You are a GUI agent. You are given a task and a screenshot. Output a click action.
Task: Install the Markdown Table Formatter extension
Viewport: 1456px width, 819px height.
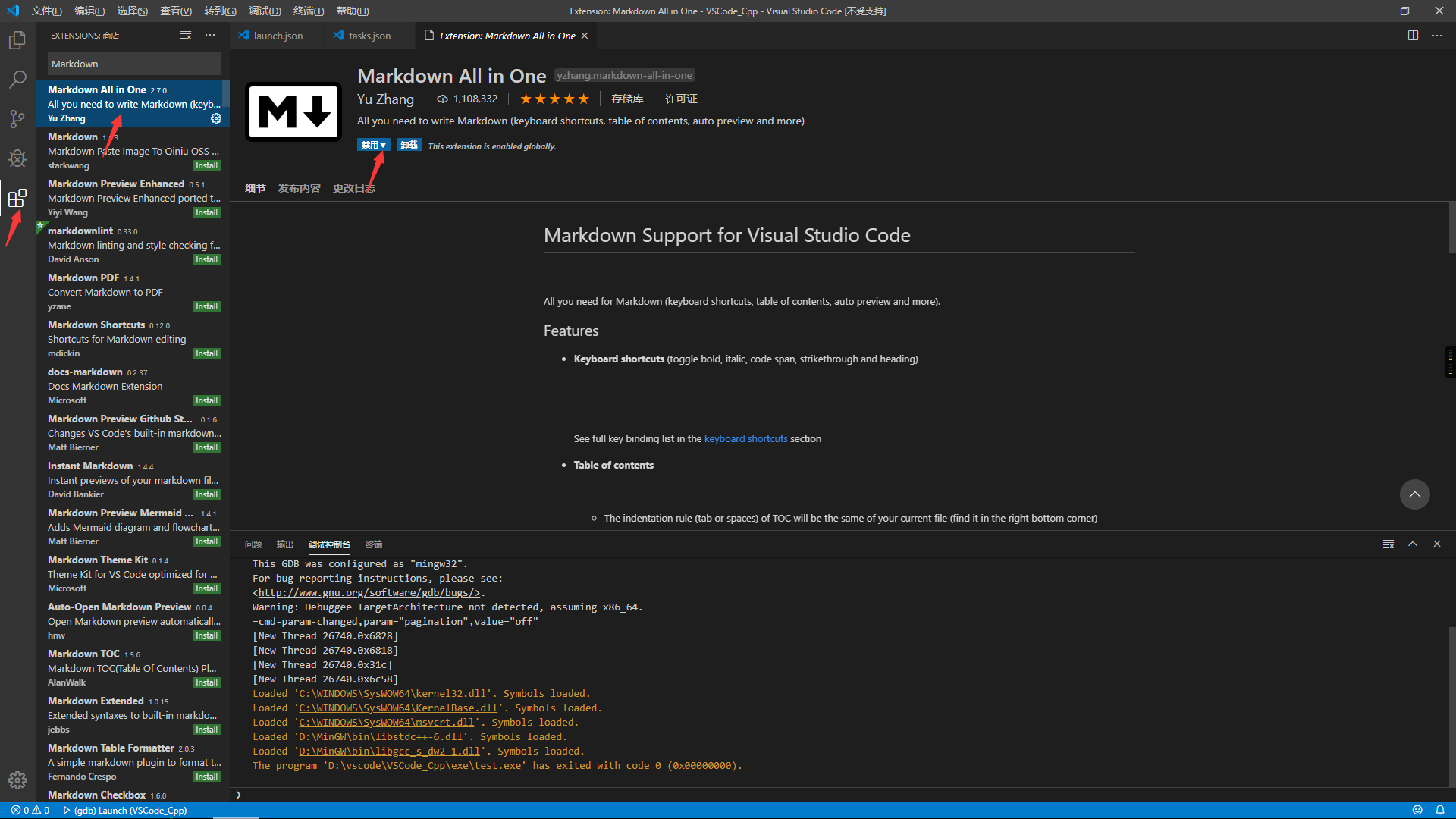point(206,777)
